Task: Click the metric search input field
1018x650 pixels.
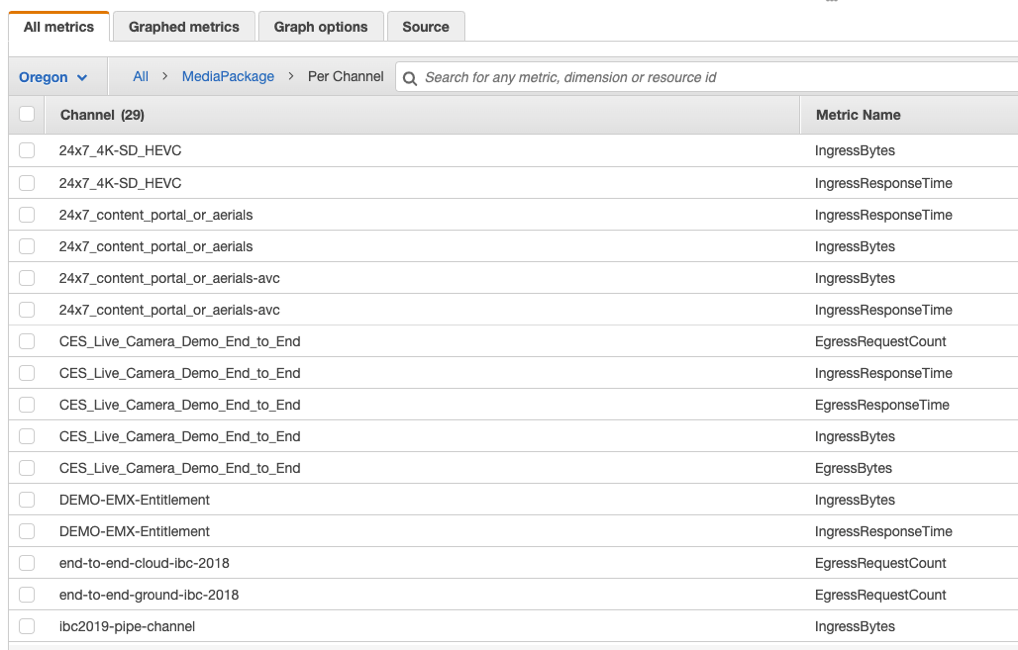Action: coord(600,76)
